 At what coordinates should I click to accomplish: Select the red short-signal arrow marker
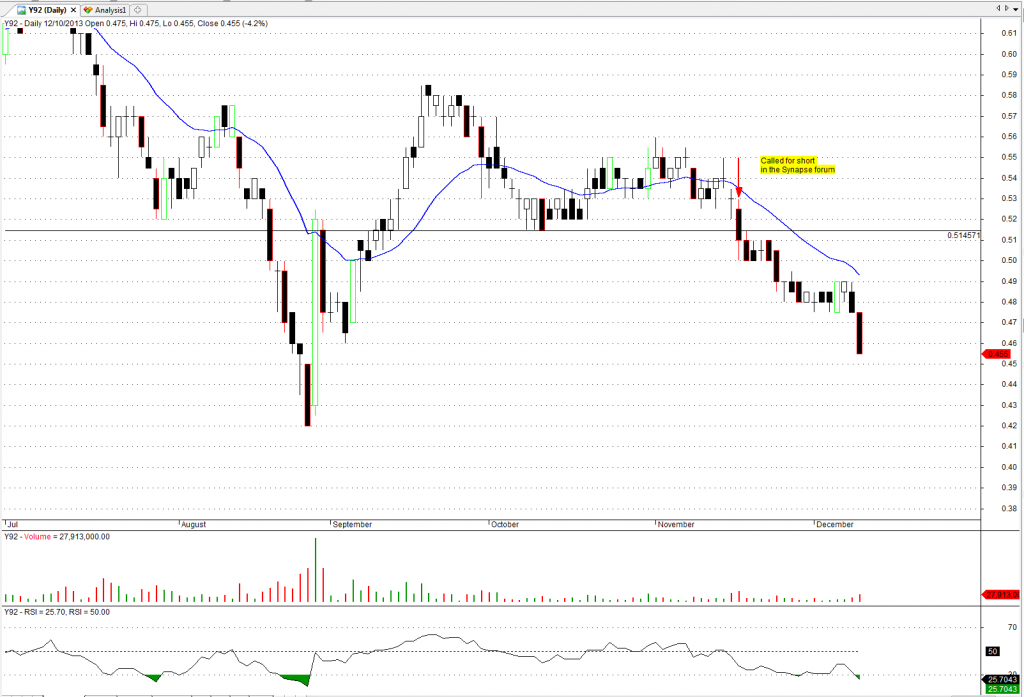[738, 190]
